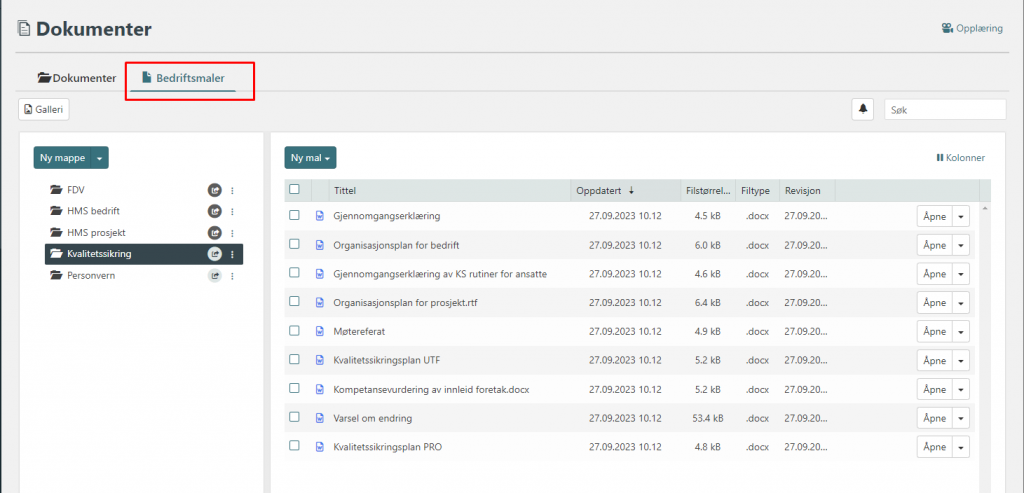Check the box for Gjennomgangserklæring
This screenshot has width=1024, height=493.
[294, 215]
